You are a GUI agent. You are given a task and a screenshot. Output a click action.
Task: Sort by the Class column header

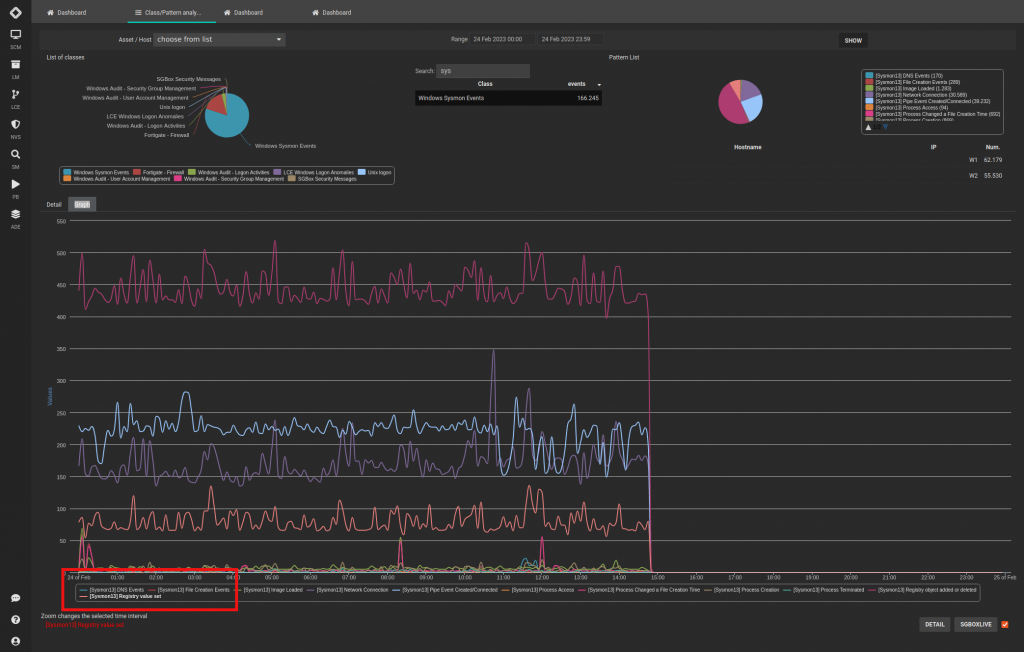pyautogui.click(x=485, y=84)
